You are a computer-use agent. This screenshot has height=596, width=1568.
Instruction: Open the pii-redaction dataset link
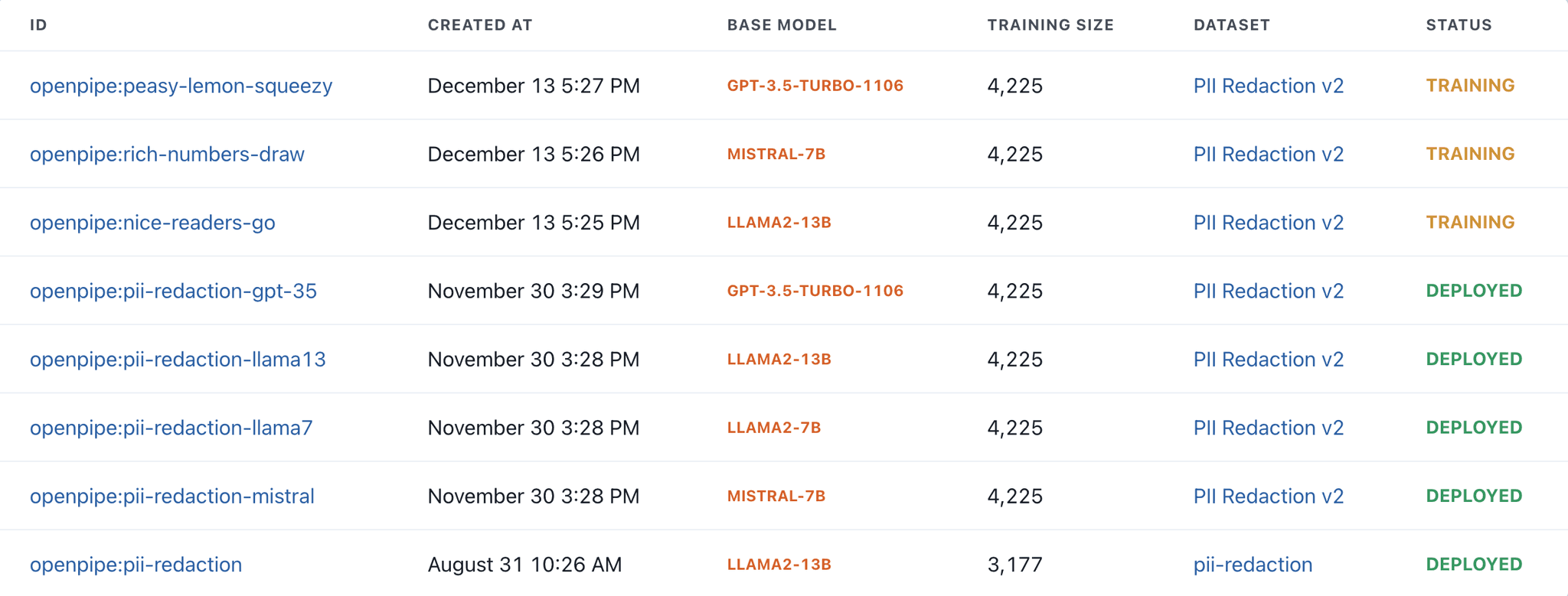(1253, 564)
